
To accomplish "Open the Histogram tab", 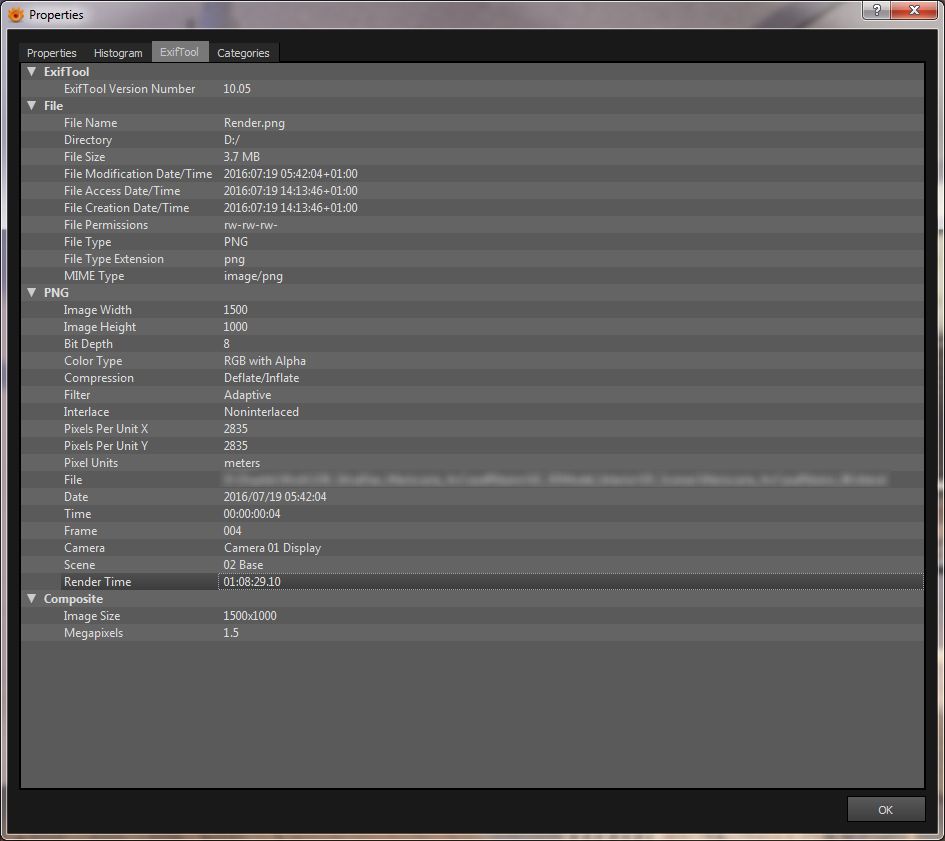I will click(x=118, y=53).
